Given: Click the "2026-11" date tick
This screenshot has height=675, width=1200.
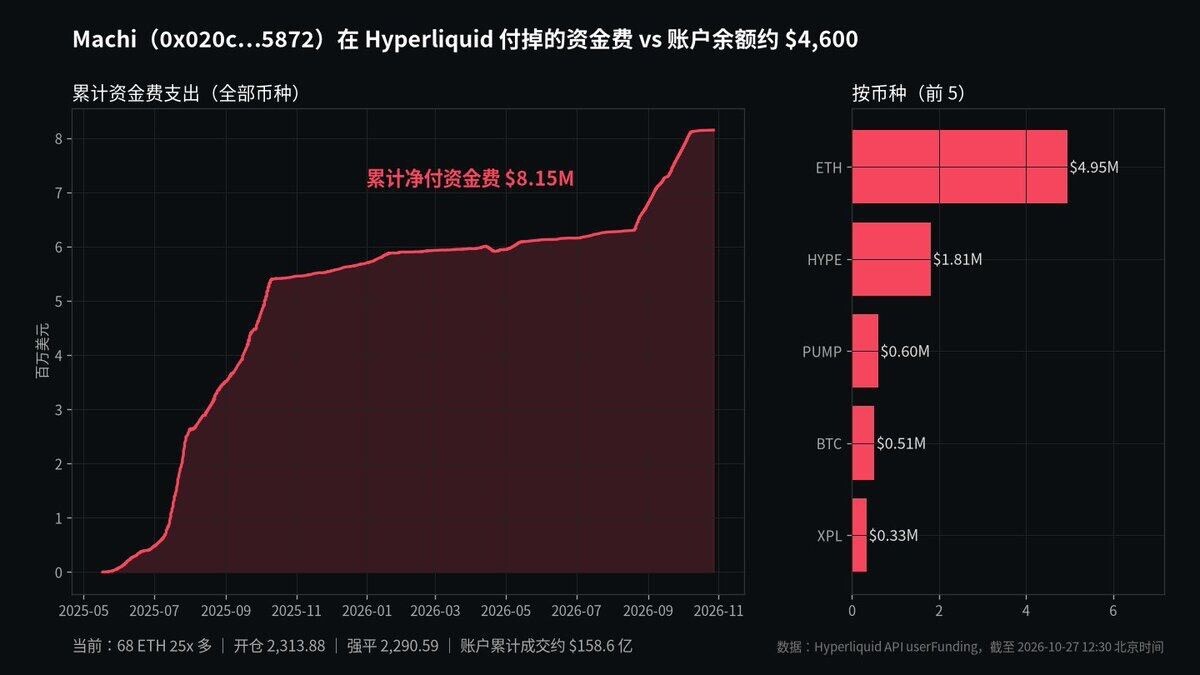Looking at the screenshot, I should tap(720, 609).
